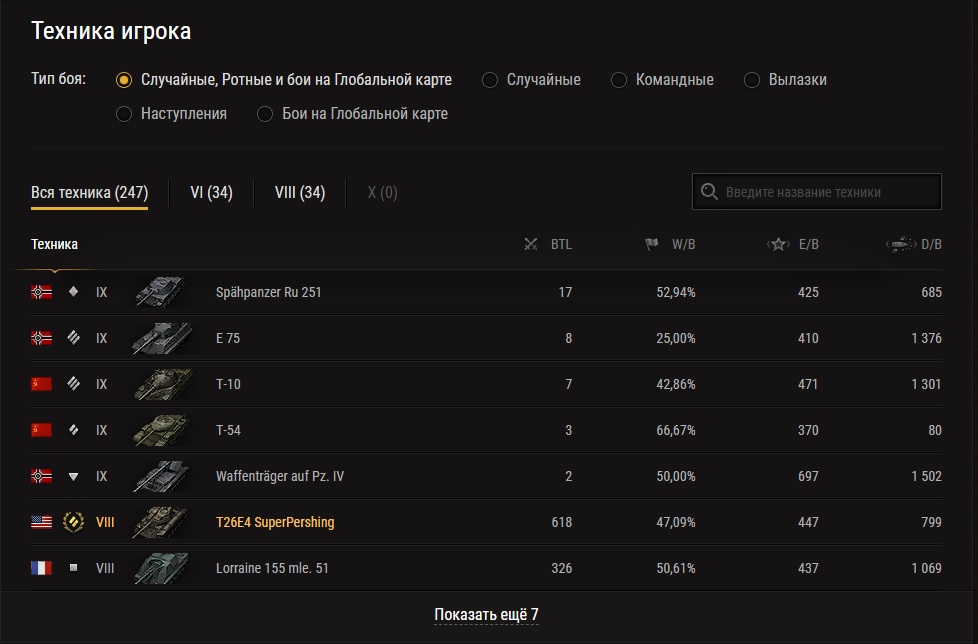Screen dimensions: 978x644
Task: Click 'Показать ещё 7' link
Action: (x=486, y=614)
